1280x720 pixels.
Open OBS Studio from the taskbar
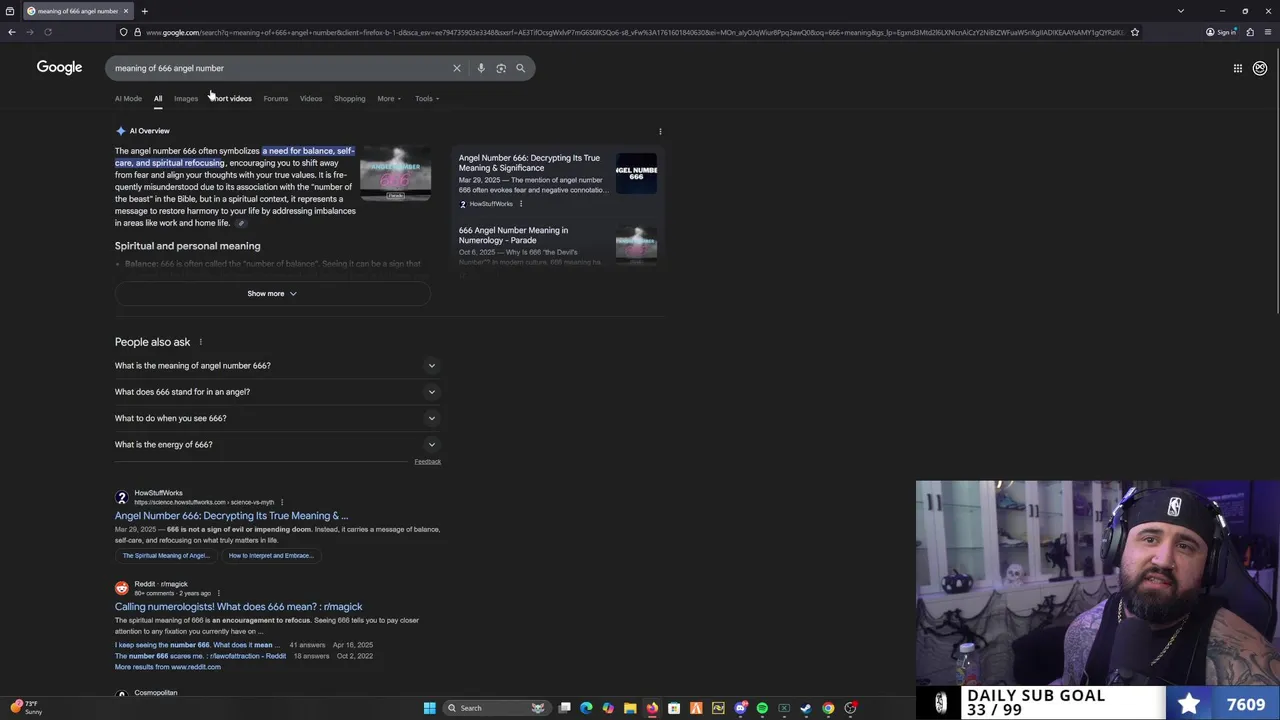click(x=850, y=708)
